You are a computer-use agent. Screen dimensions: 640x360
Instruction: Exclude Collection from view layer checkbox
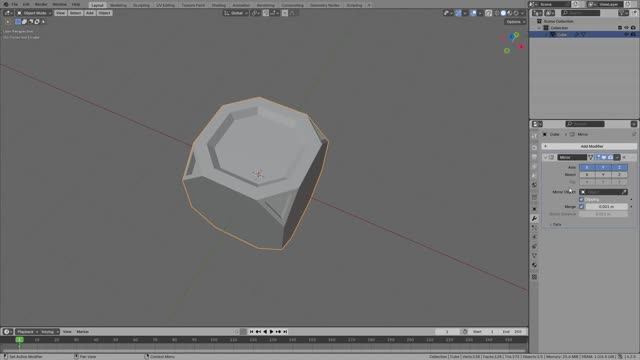pyautogui.click(x=620, y=28)
